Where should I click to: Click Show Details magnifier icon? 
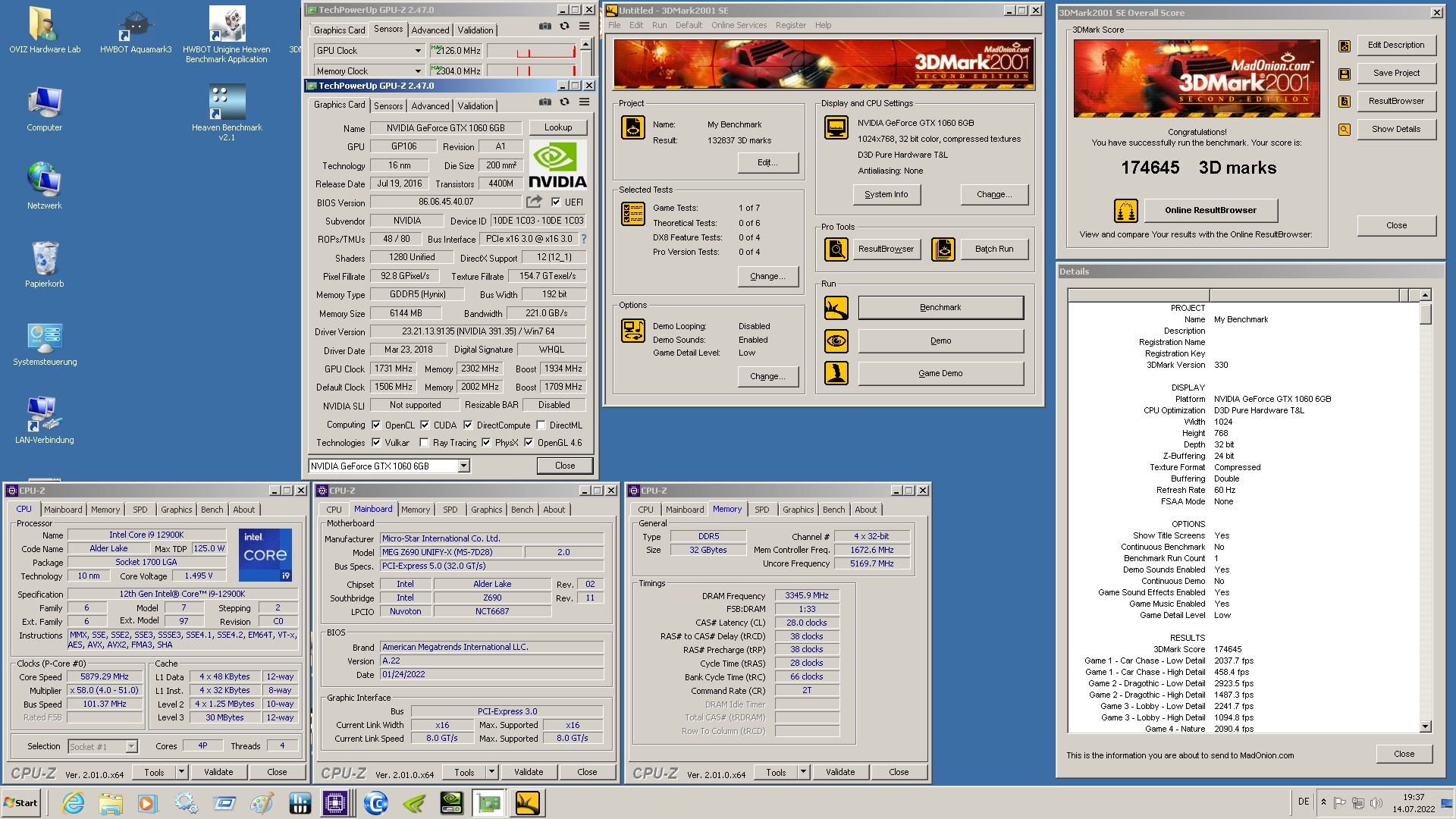(1345, 130)
